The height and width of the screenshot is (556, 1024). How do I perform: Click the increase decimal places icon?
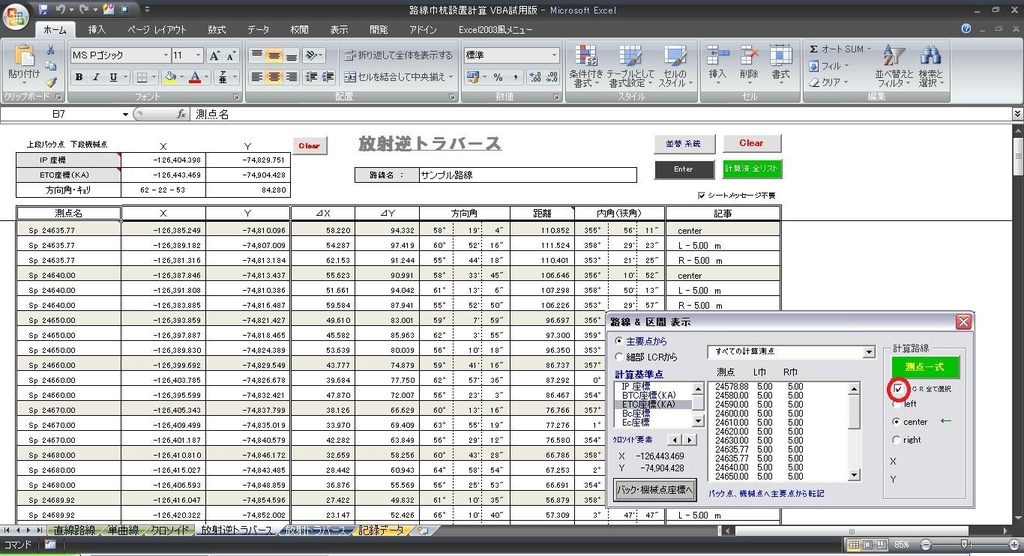click(535, 77)
